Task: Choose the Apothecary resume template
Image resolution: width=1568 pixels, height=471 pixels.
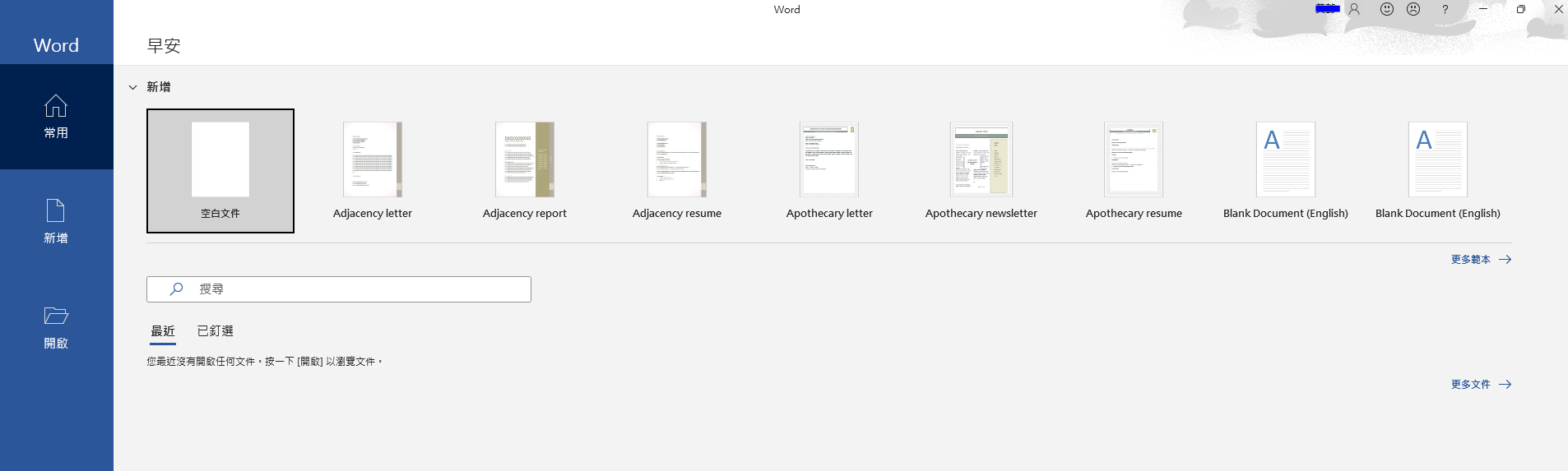Action: pos(1134,171)
